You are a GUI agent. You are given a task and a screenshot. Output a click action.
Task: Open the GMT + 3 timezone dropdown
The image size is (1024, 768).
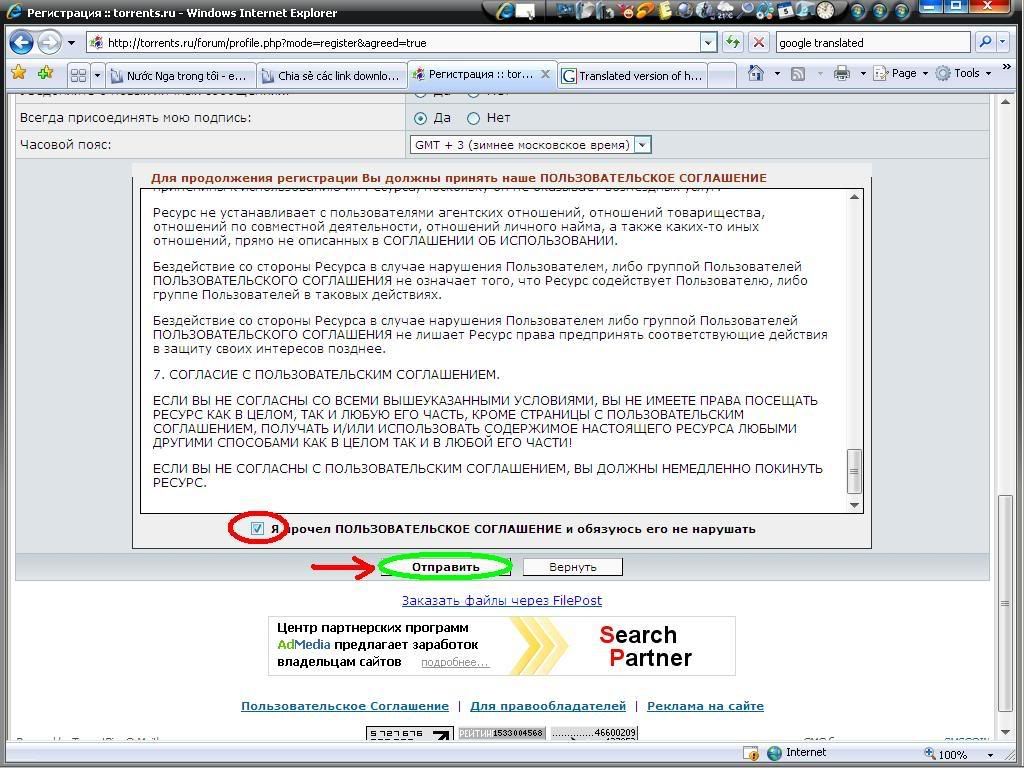(642, 145)
